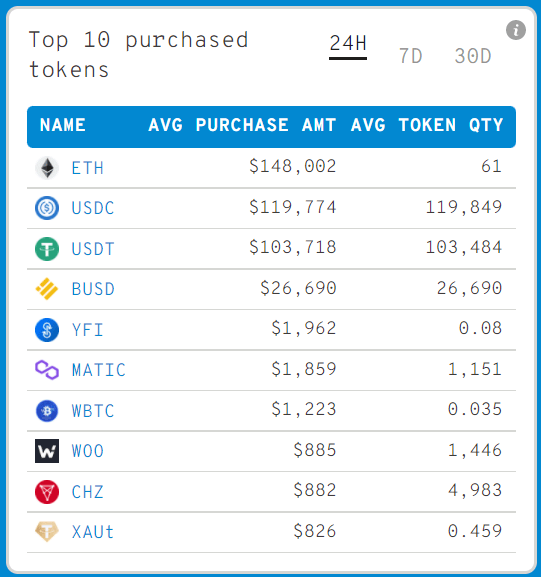Click the gold XAUt token icon
The height and width of the screenshot is (577, 541).
pyautogui.click(x=47, y=531)
